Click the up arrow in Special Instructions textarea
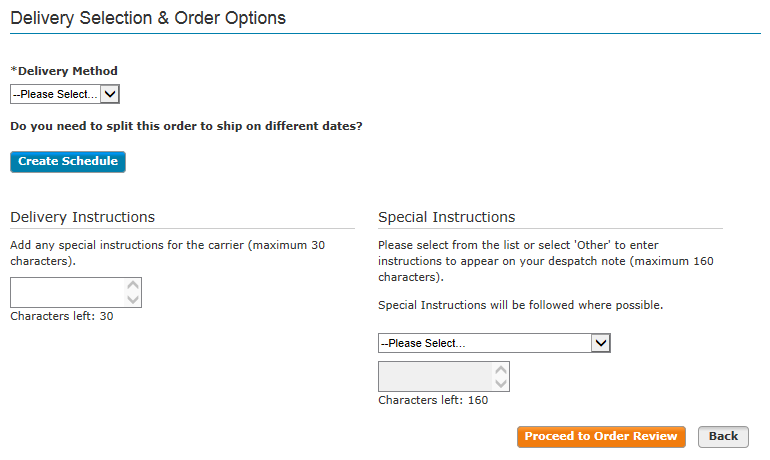Image resolution: width=770 pixels, height=460 pixels. point(501,370)
